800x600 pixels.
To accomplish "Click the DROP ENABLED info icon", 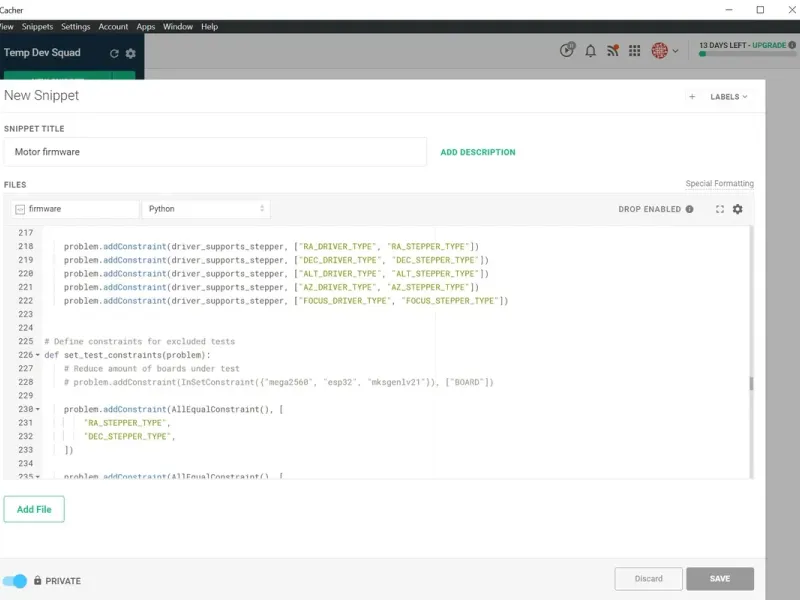I will (x=689, y=209).
